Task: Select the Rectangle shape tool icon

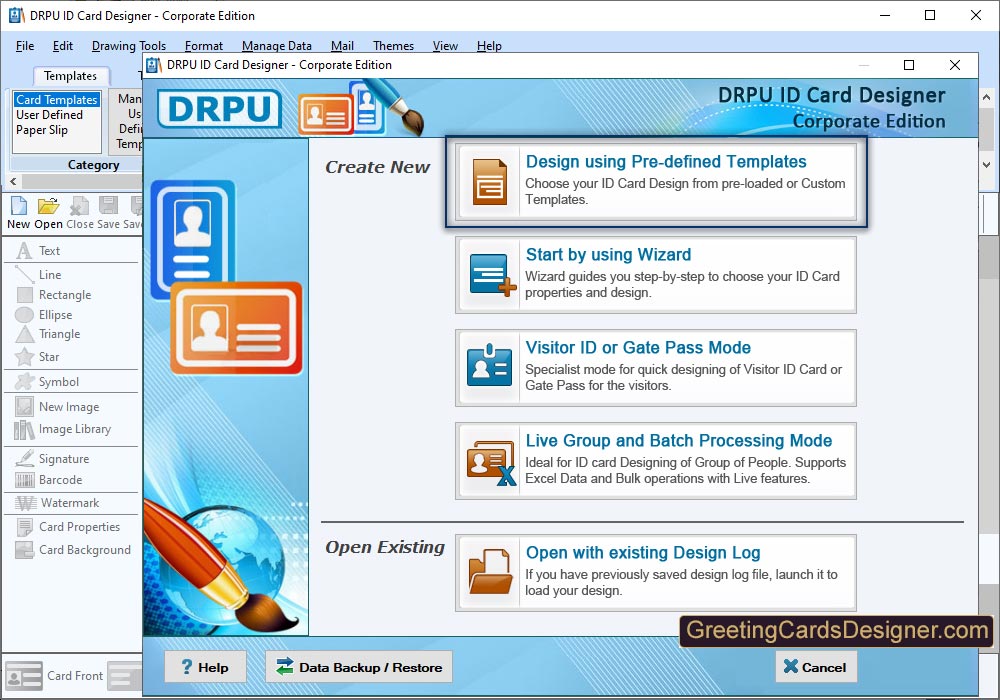Action: pyautogui.click(x=24, y=295)
